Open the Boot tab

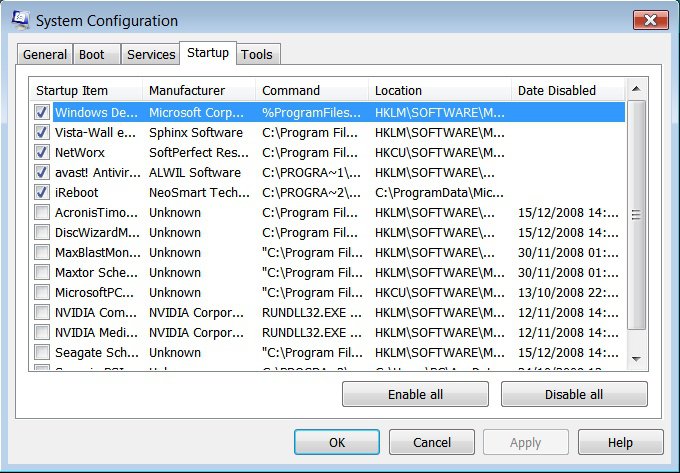[x=96, y=55]
